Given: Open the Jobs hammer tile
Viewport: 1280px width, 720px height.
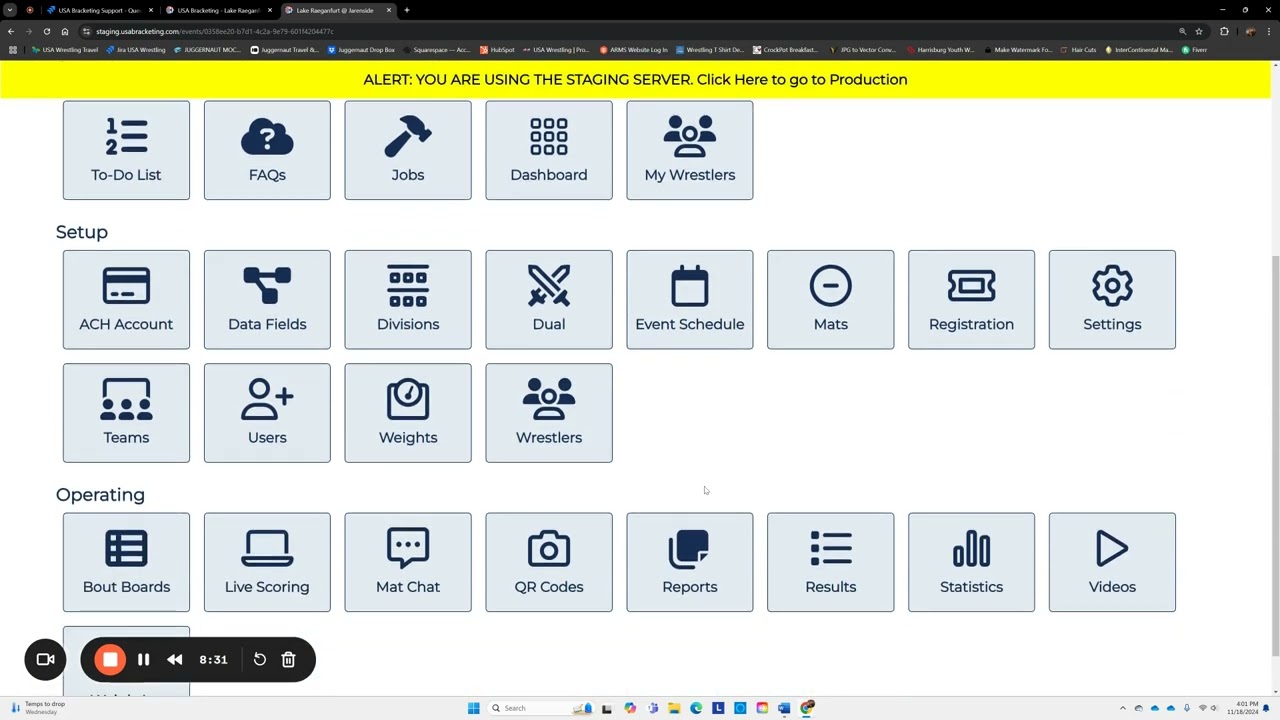Looking at the screenshot, I should tap(408, 150).
